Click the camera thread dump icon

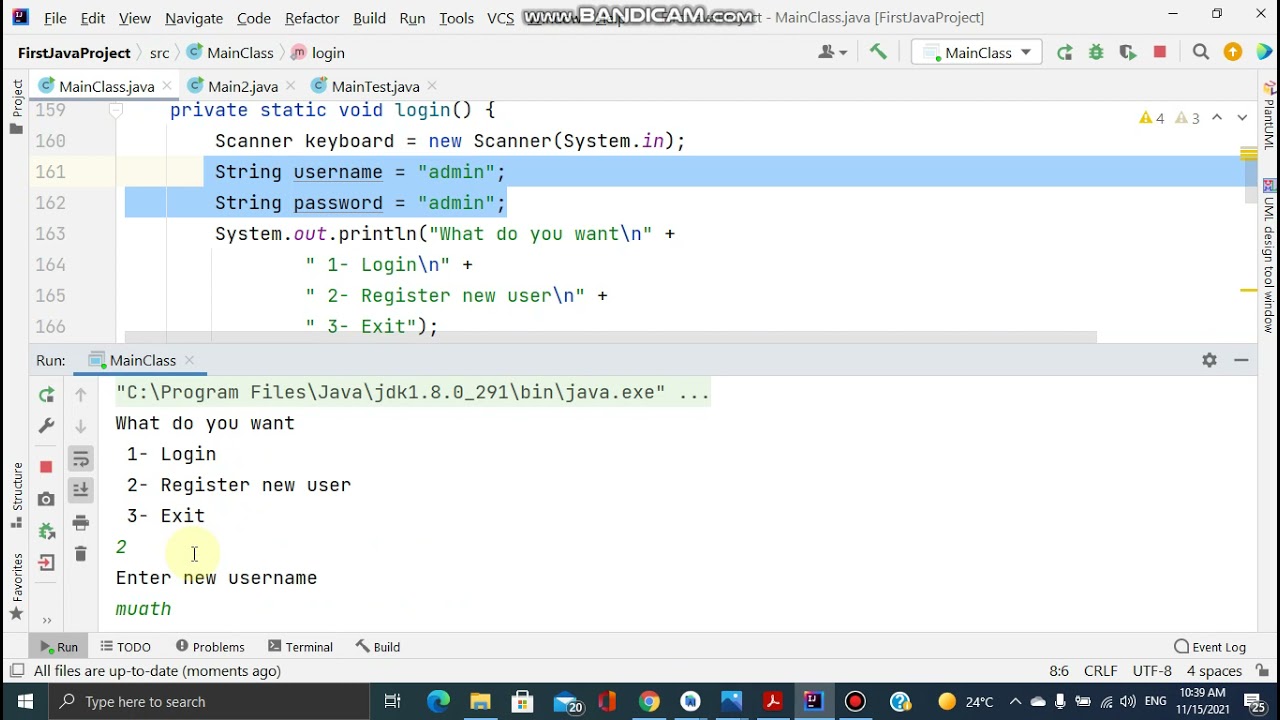tap(46, 499)
